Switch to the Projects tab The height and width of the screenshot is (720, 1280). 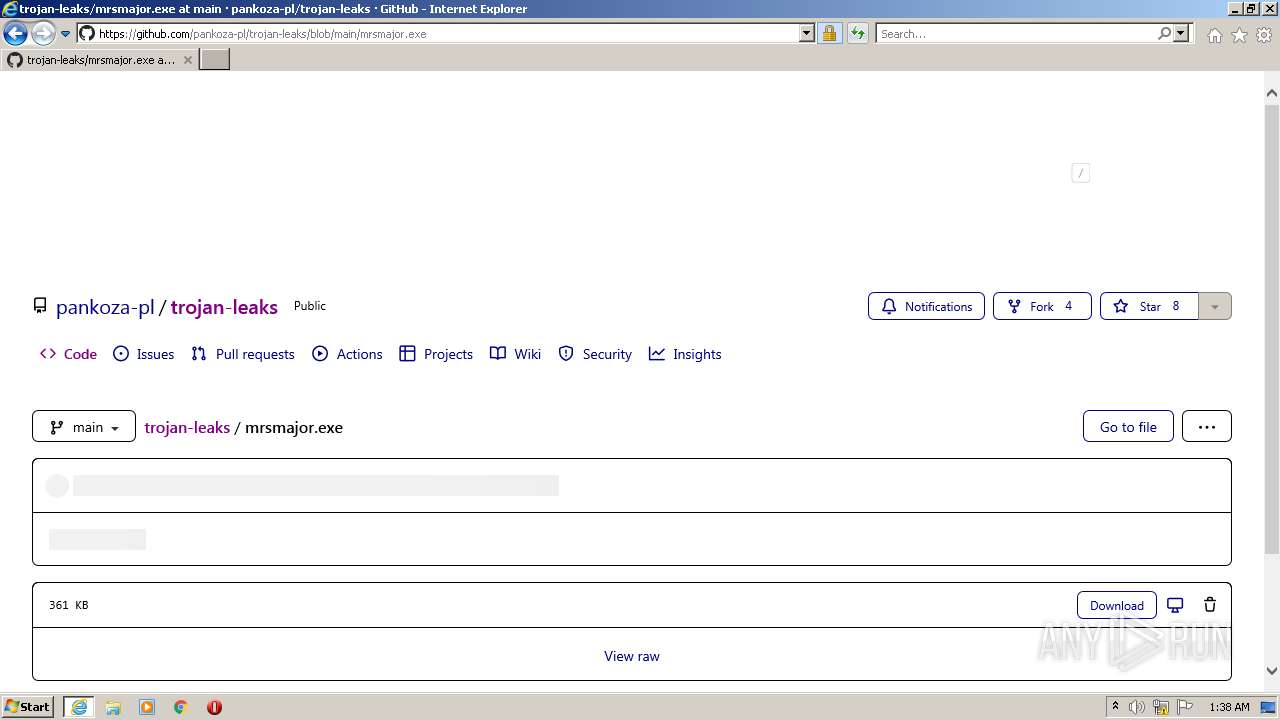pos(436,354)
